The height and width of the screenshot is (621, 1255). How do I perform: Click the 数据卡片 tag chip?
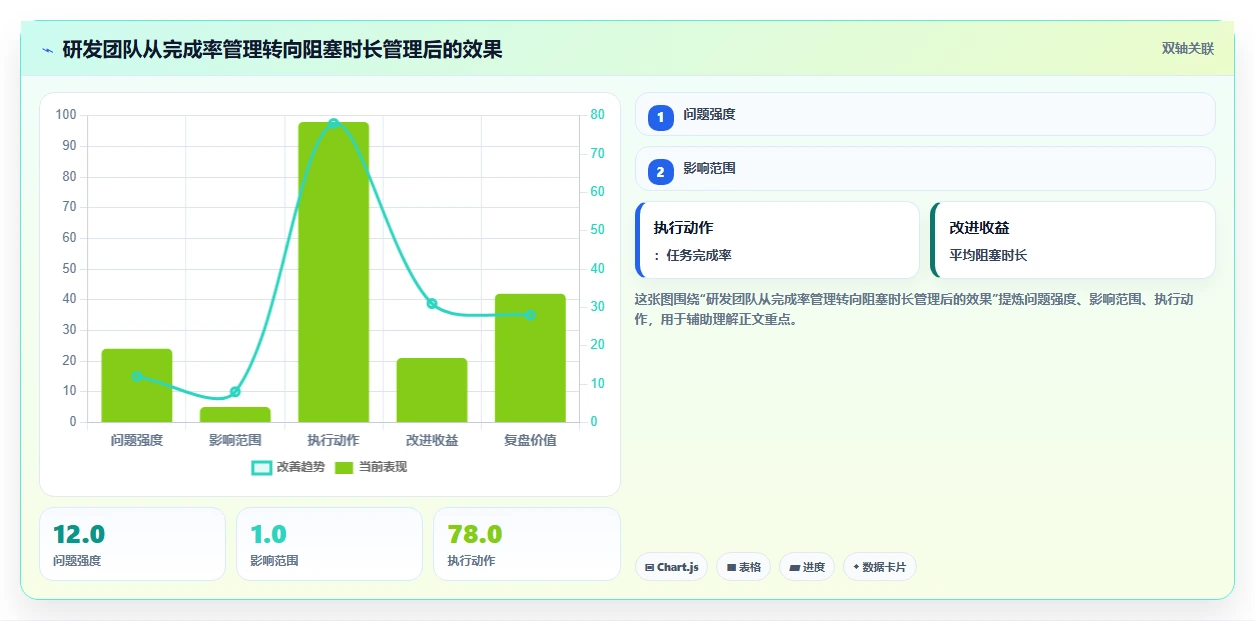point(880,567)
